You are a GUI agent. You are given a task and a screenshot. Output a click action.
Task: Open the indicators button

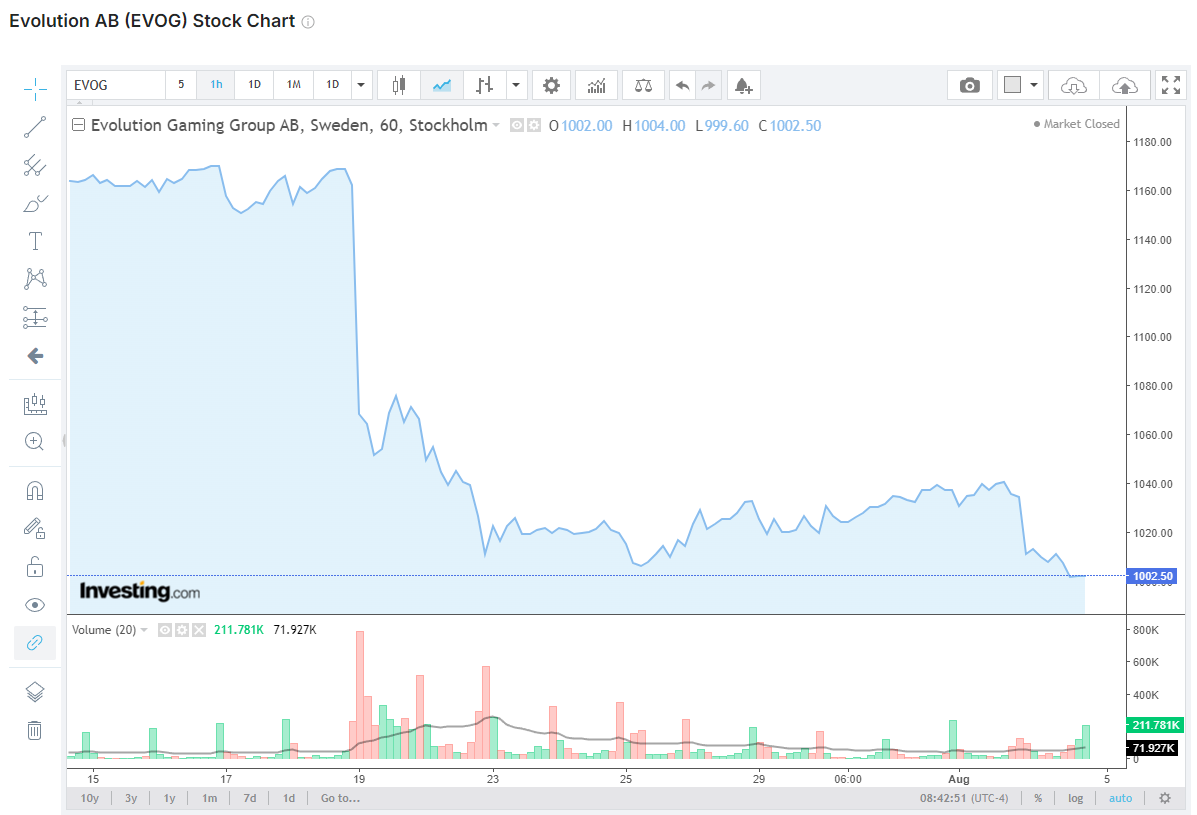597,85
